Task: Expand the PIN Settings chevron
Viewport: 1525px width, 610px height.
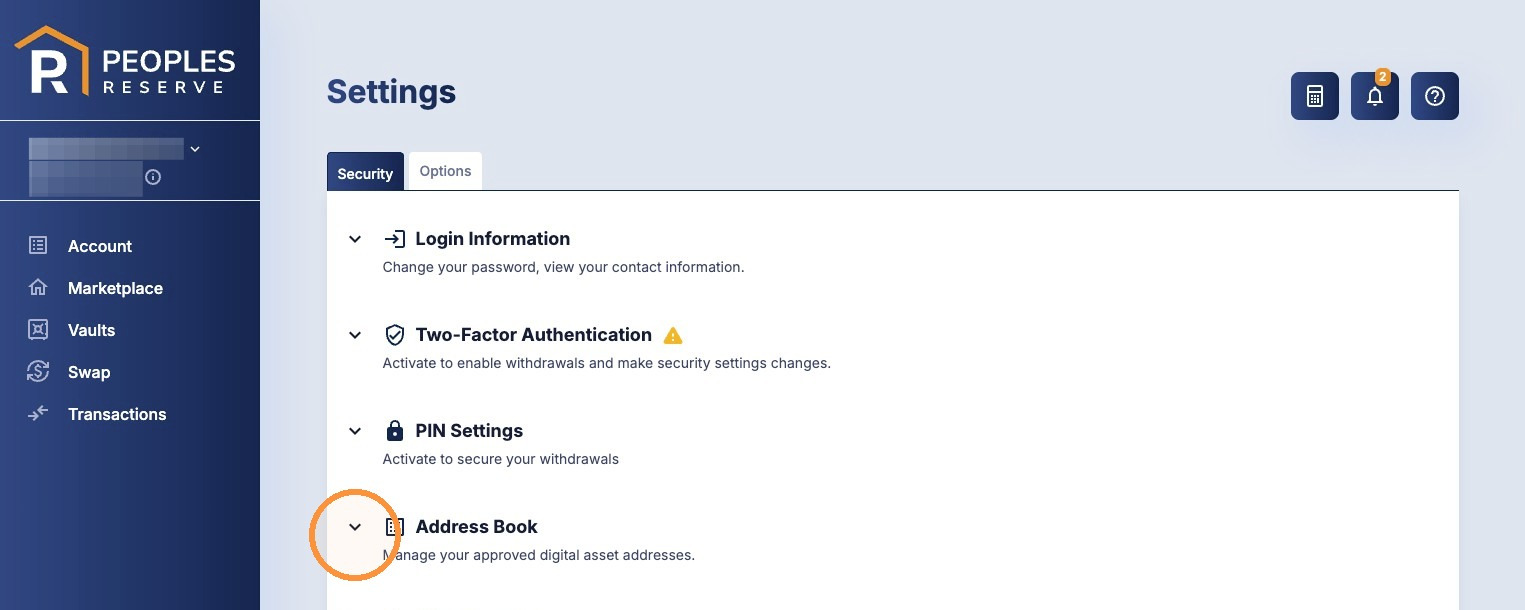Action: (355, 431)
